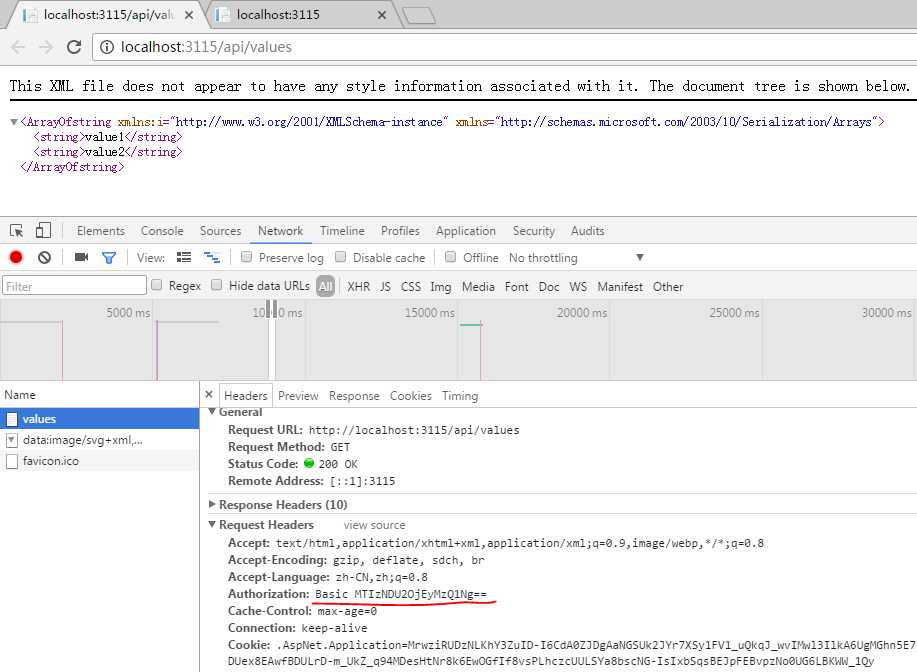Image resolution: width=917 pixels, height=672 pixels.
Task: Select the Network panel tab
Action: pos(281,231)
